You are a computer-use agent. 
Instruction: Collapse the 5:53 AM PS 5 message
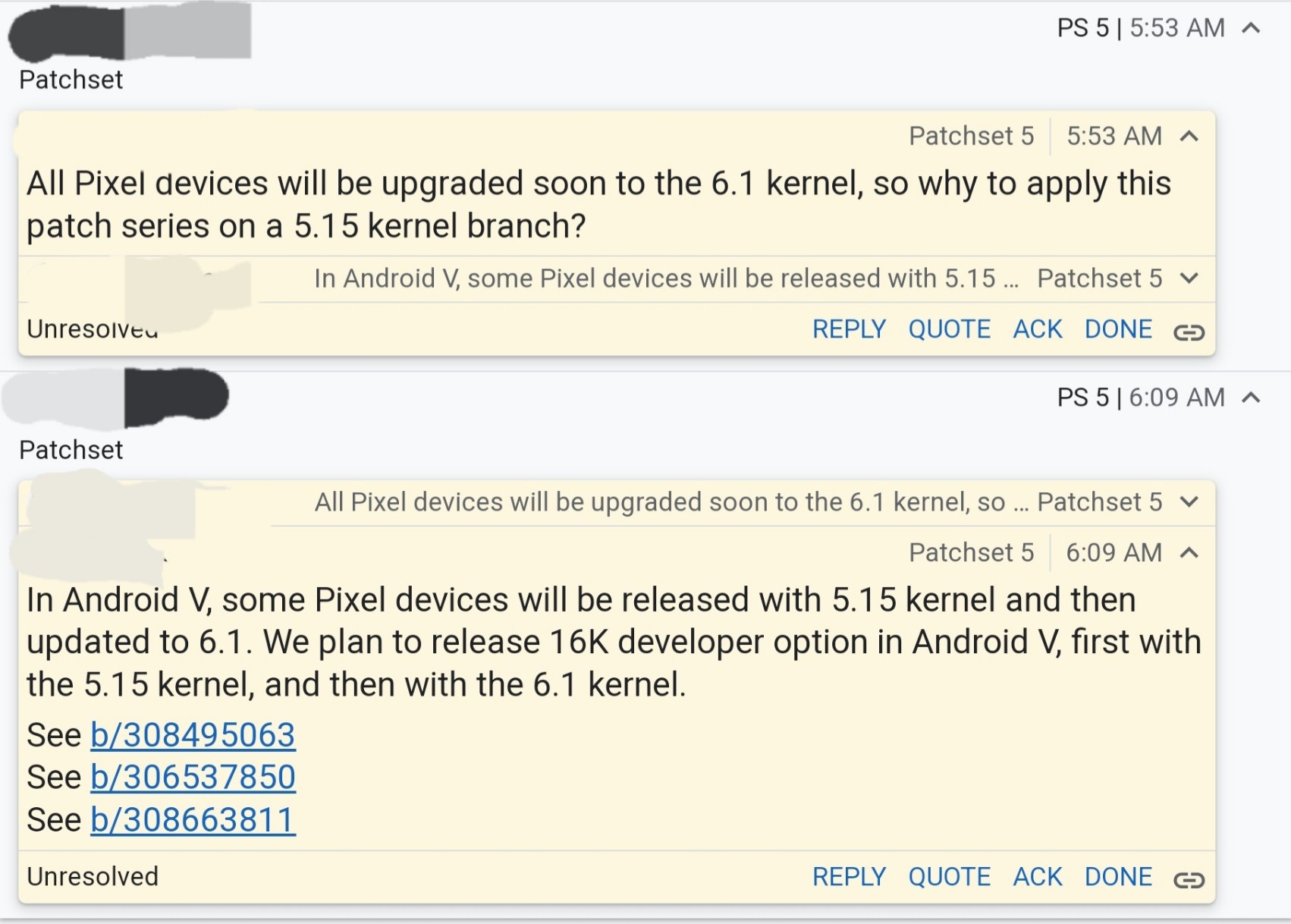click(x=1251, y=29)
